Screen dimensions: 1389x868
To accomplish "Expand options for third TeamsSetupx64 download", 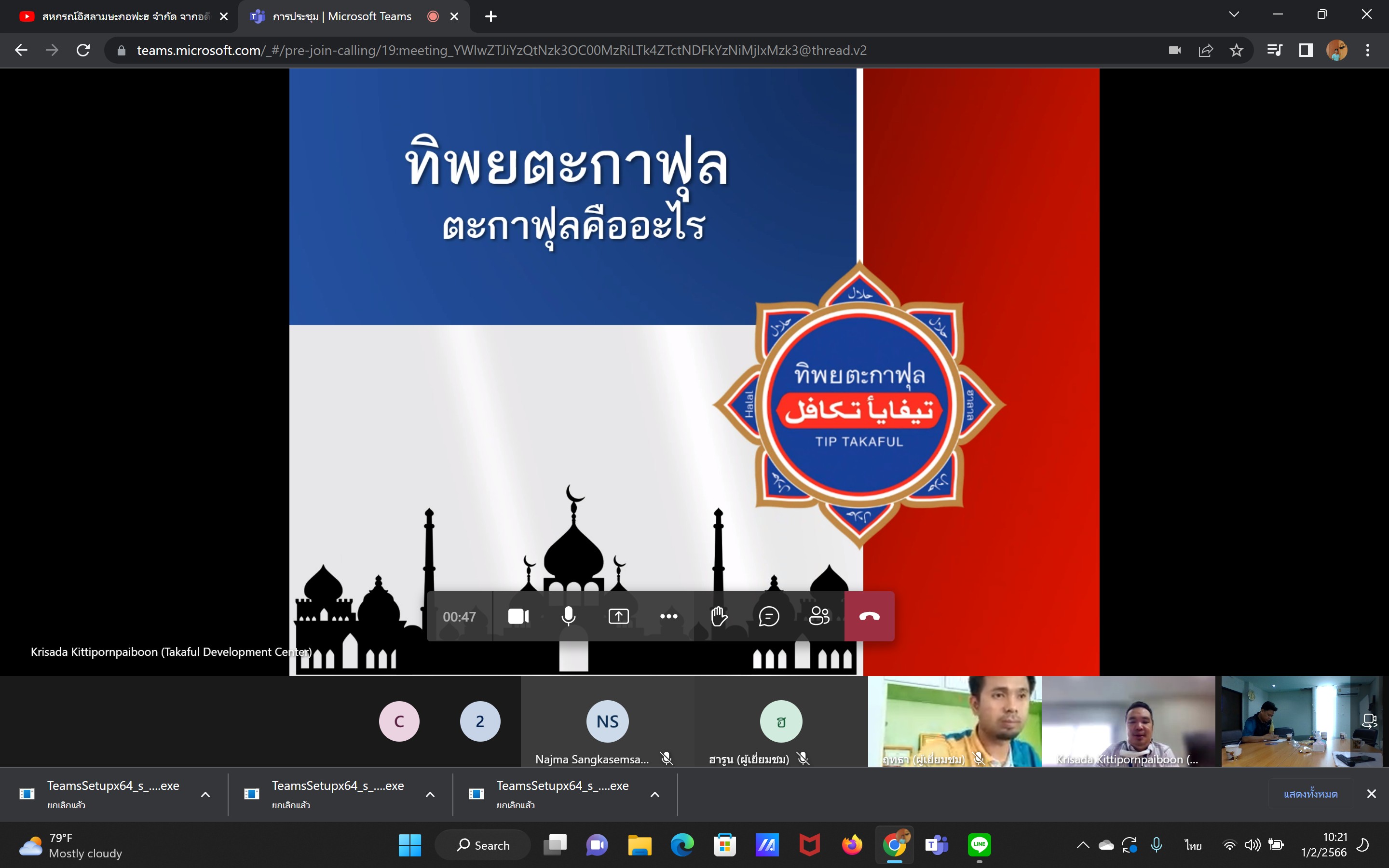I will 655,795.
